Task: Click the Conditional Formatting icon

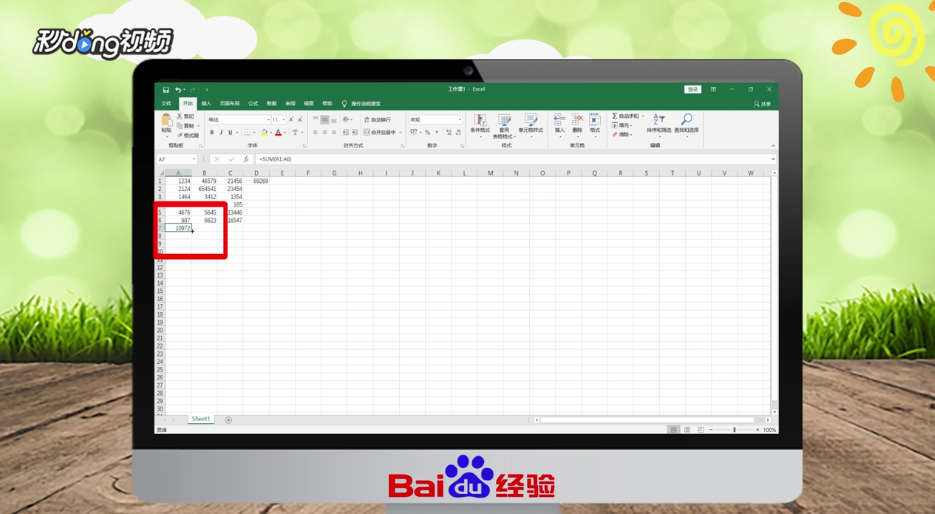Action: [480, 120]
